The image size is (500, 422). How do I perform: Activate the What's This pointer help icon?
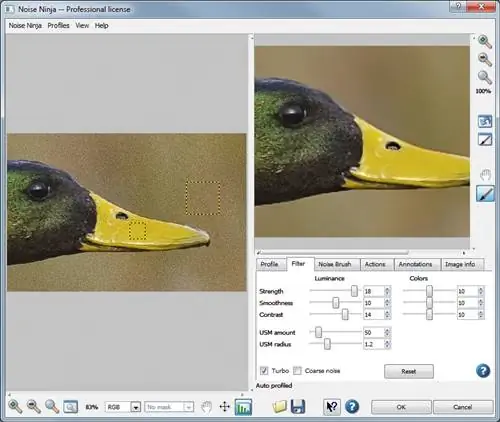pyautogui.click(x=331, y=407)
